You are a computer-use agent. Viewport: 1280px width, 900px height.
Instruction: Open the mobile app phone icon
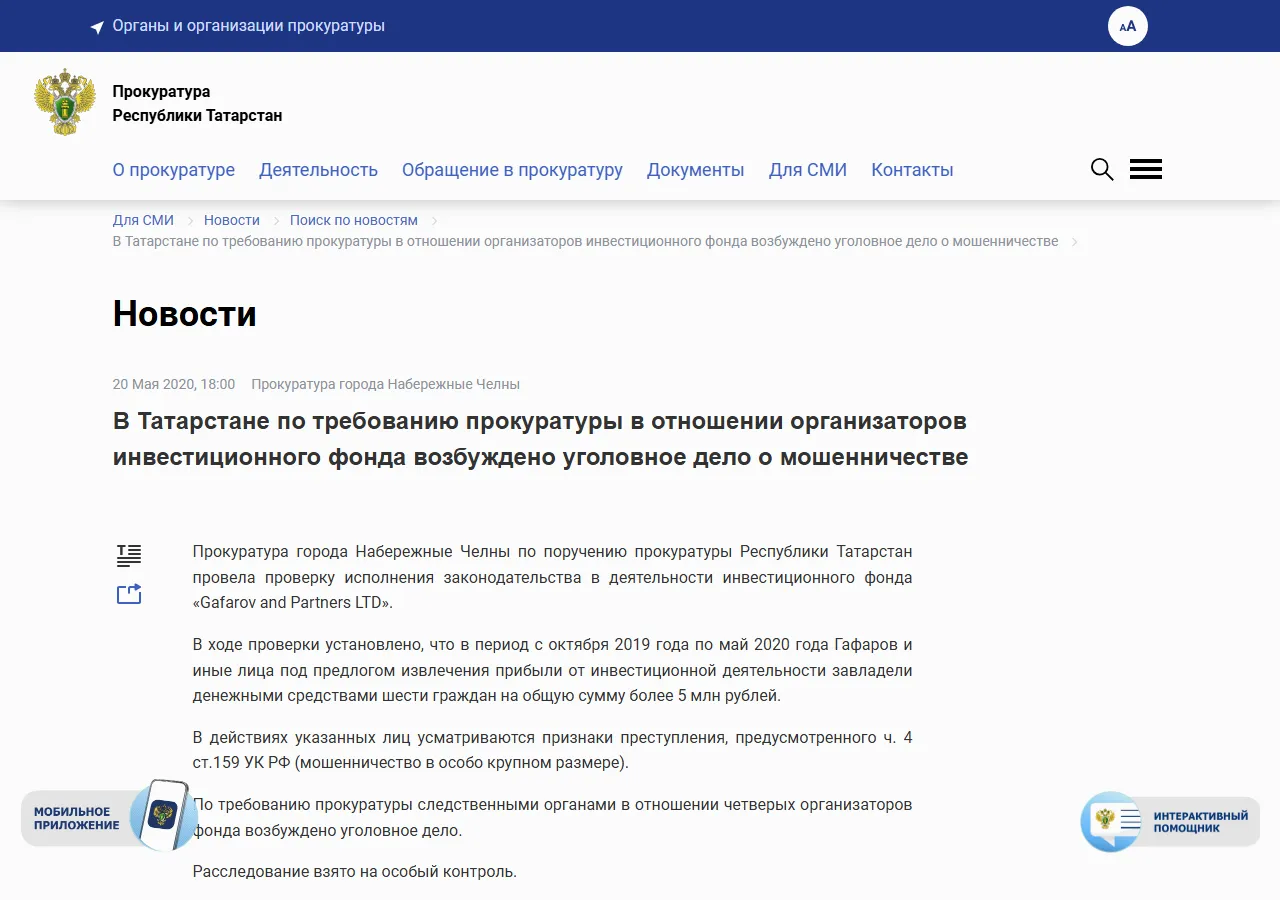tap(164, 815)
